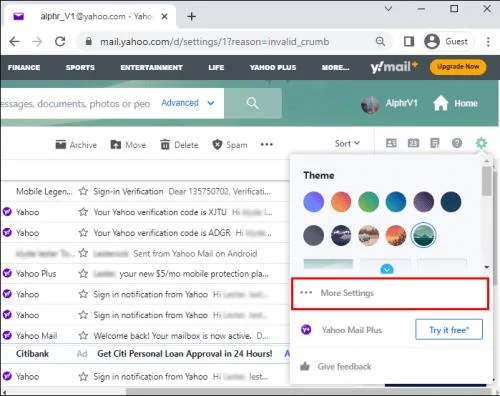
Task: Select the purple theme color
Action: coord(313,202)
